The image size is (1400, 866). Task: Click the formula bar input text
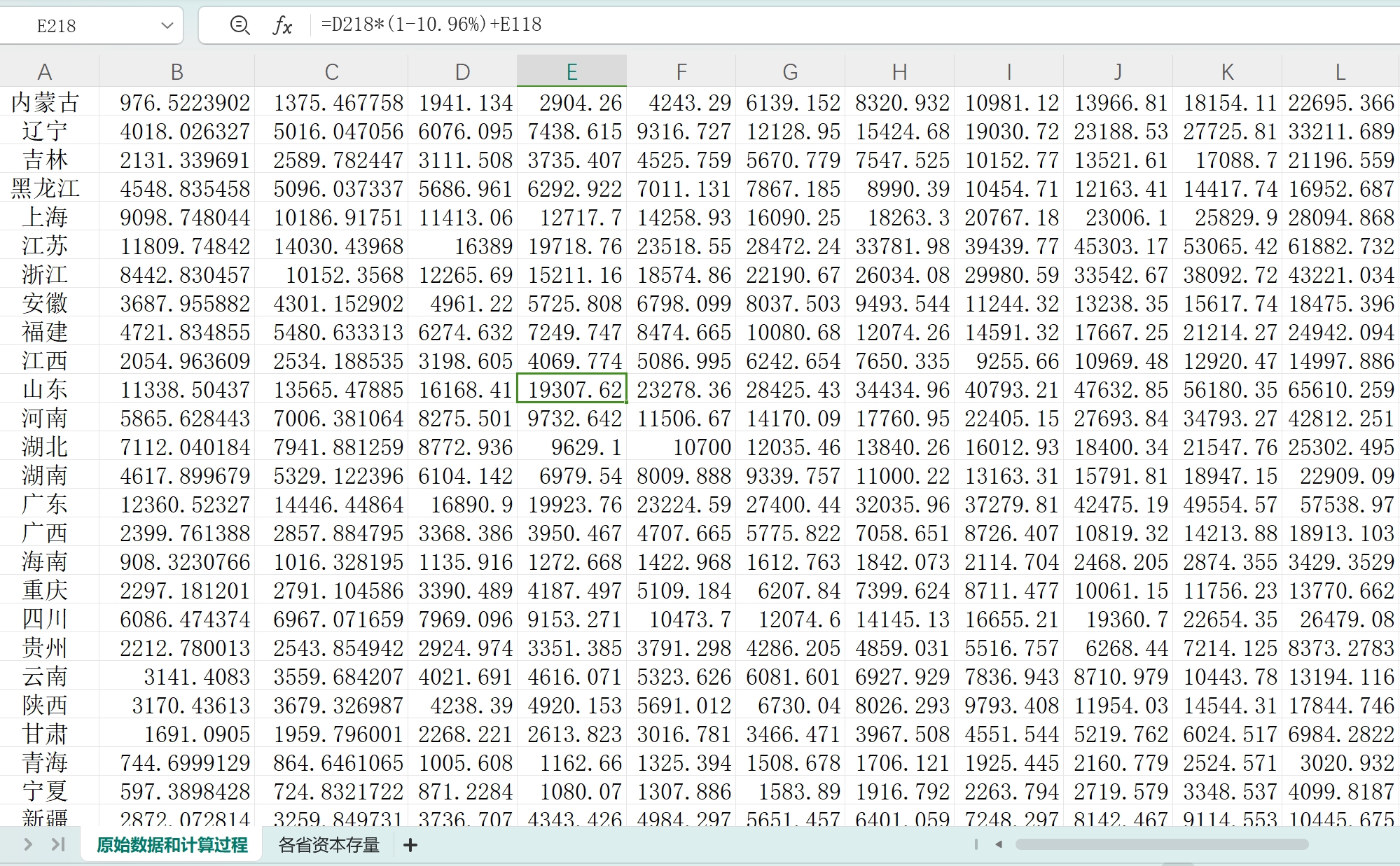431,25
